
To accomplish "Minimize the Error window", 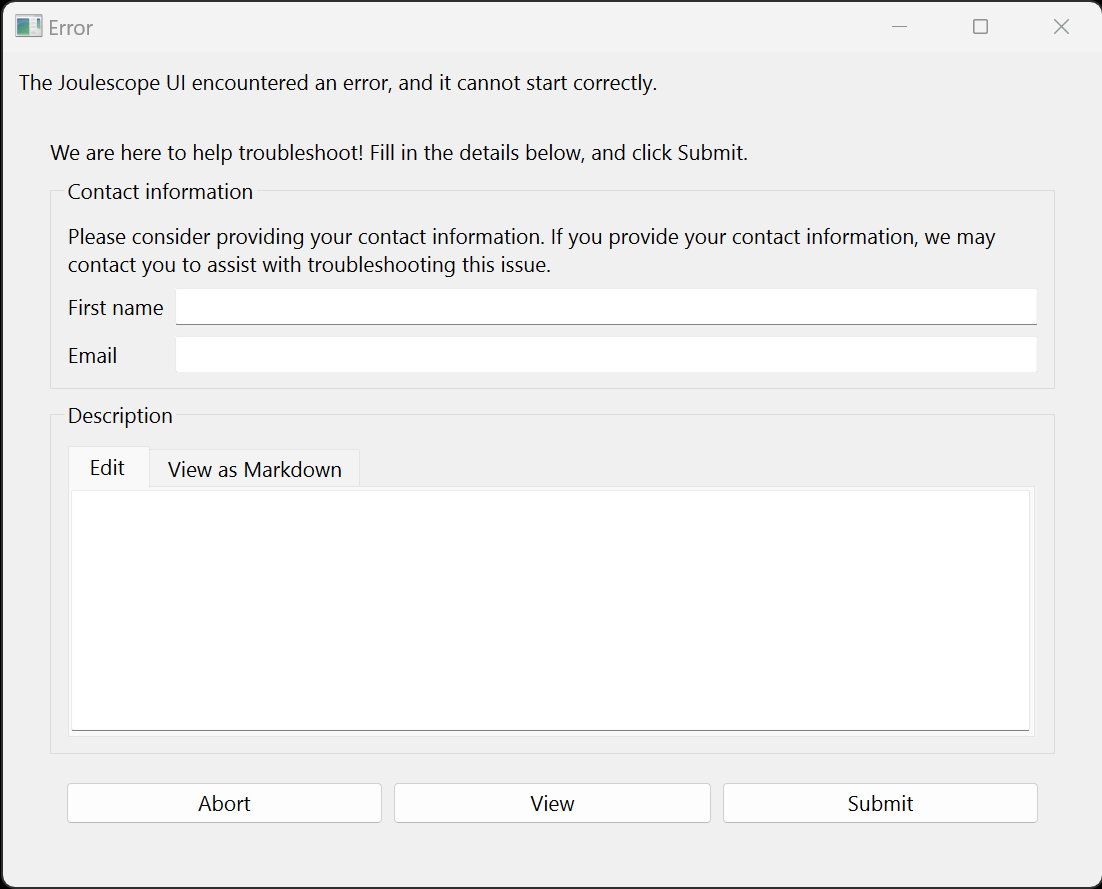I will point(900,27).
